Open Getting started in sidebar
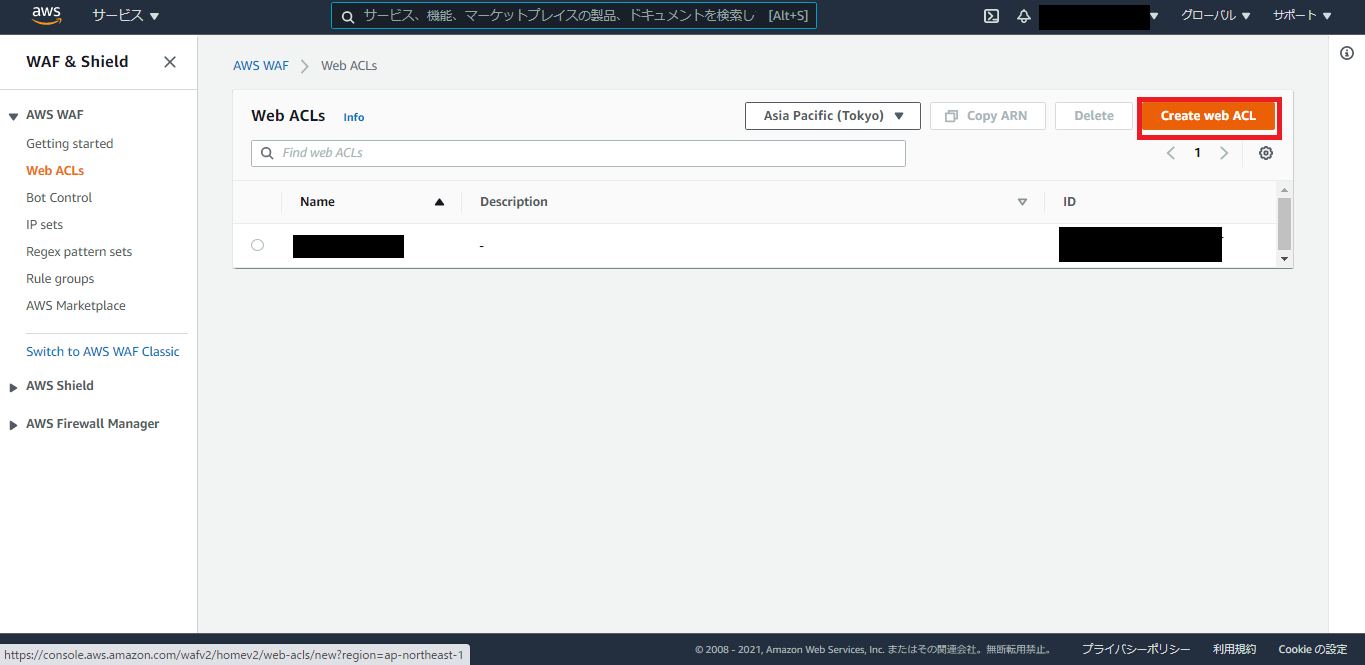The width and height of the screenshot is (1365, 665). 70,144
